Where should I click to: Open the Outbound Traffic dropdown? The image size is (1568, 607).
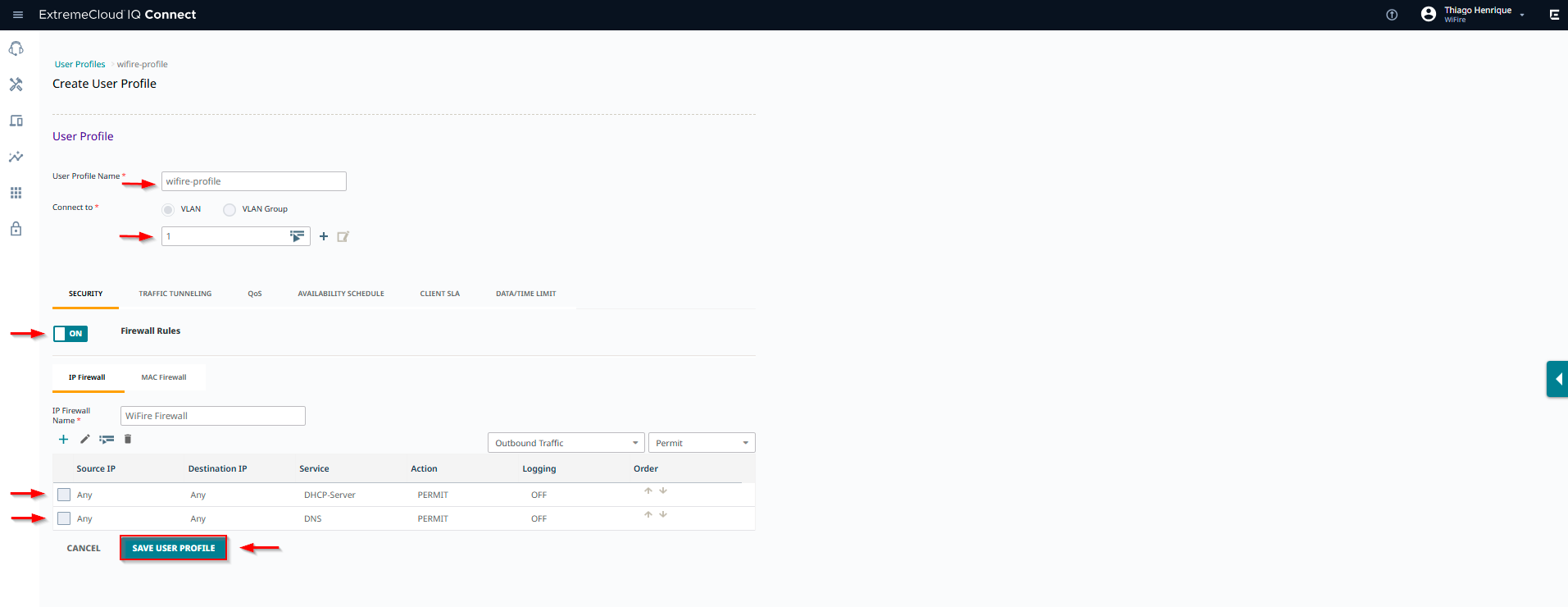click(566, 443)
